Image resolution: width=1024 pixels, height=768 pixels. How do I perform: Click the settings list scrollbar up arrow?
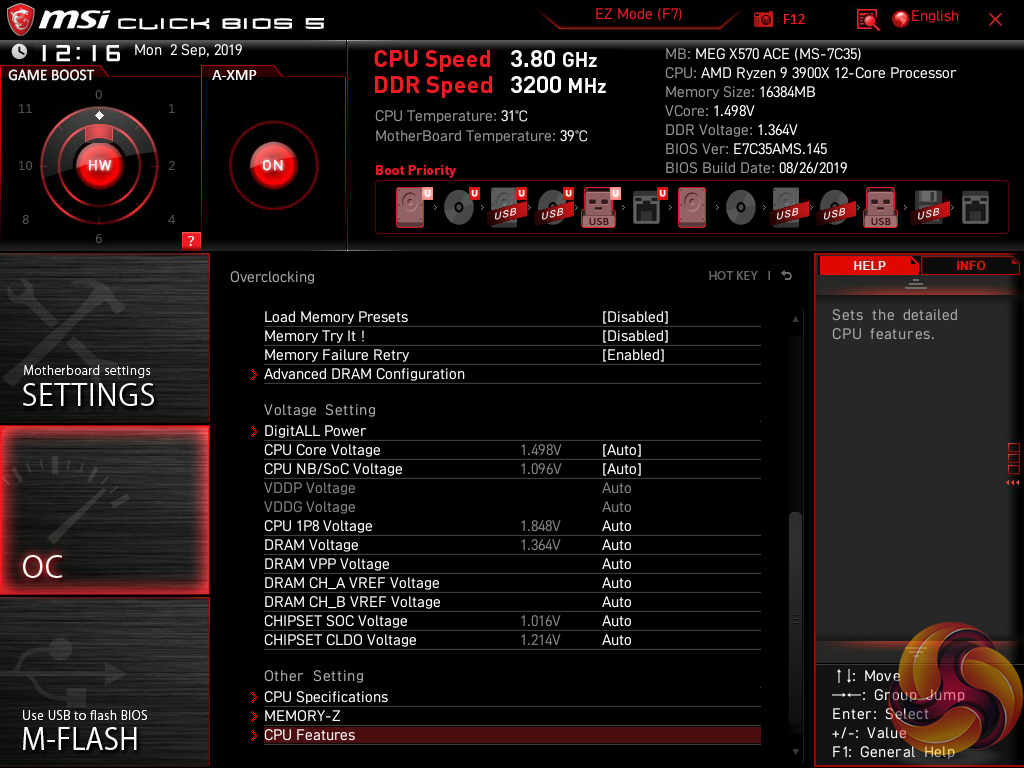[795, 319]
